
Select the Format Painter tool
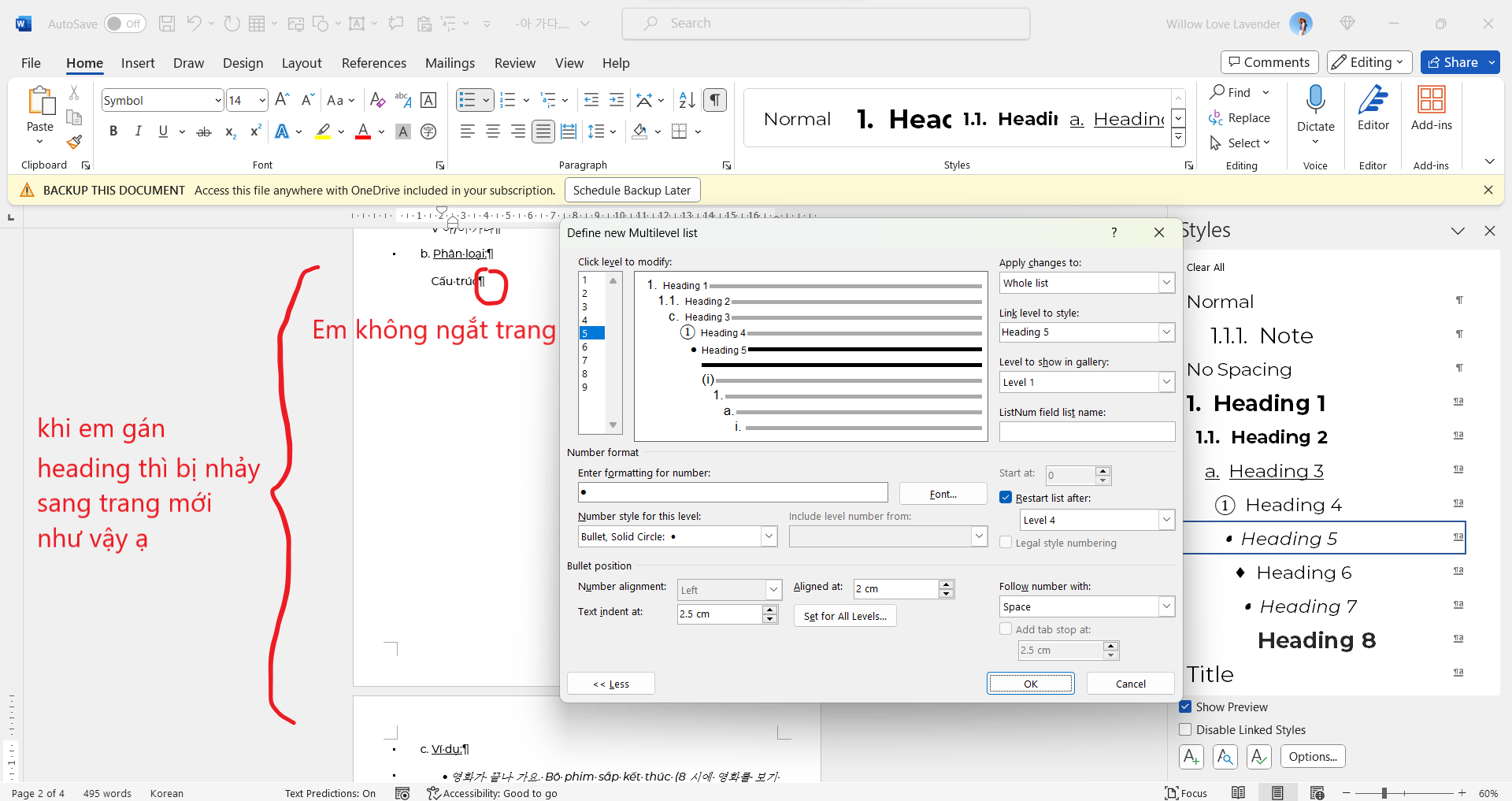pyautogui.click(x=73, y=143)
